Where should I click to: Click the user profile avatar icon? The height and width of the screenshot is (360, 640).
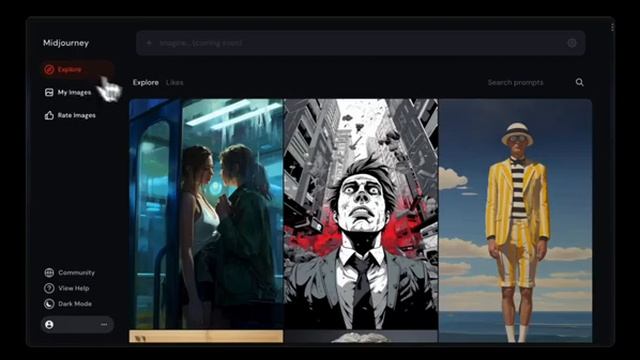point(49,324)
